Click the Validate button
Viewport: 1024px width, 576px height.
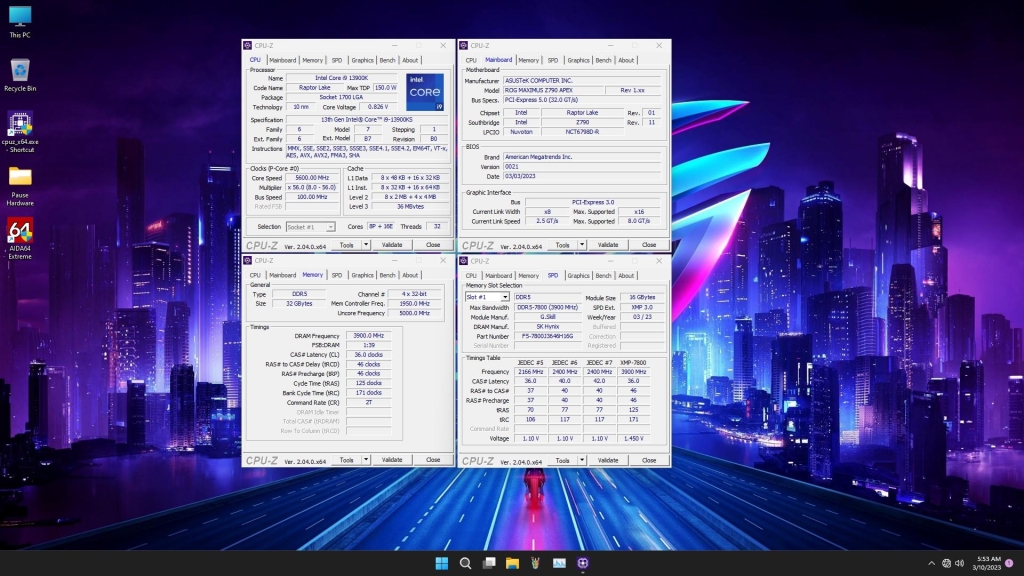point(390,244)
